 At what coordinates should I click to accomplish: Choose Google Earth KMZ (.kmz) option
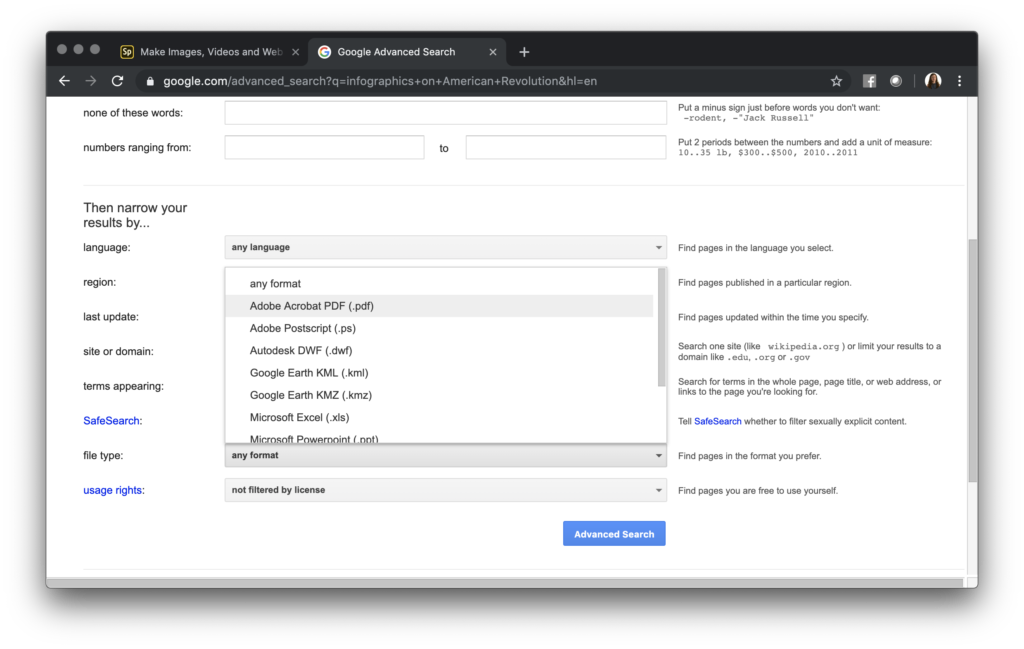tap(439, 394)
